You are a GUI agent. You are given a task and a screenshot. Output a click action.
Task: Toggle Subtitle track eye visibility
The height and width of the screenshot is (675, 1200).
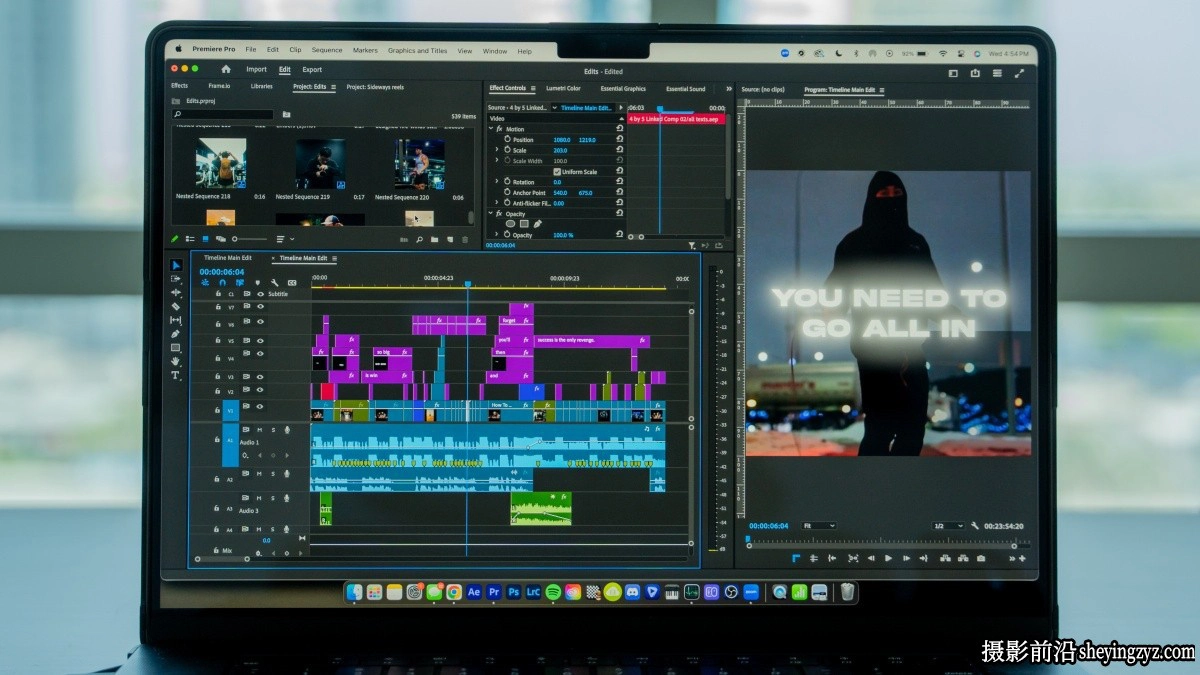point(260,294)
